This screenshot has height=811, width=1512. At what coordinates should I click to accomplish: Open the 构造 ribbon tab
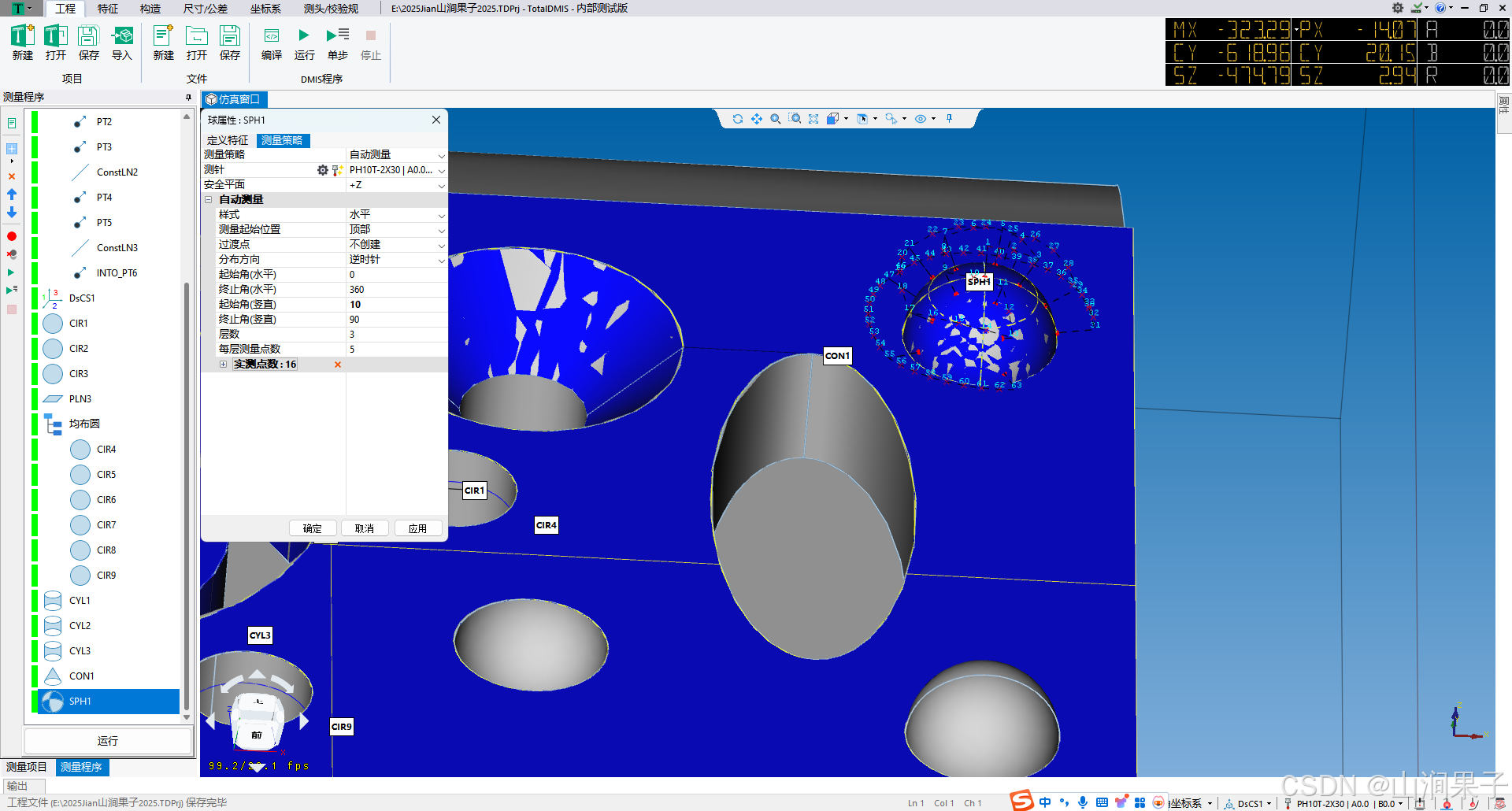click(x=150, y=9)
